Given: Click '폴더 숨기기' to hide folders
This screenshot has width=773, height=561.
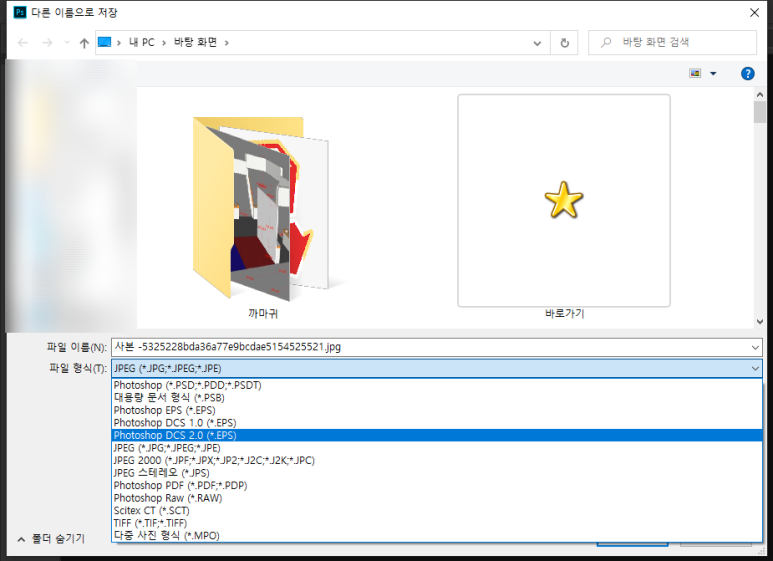Looking at the screenshot, I should pyautogui.click(x=51, y=539).
